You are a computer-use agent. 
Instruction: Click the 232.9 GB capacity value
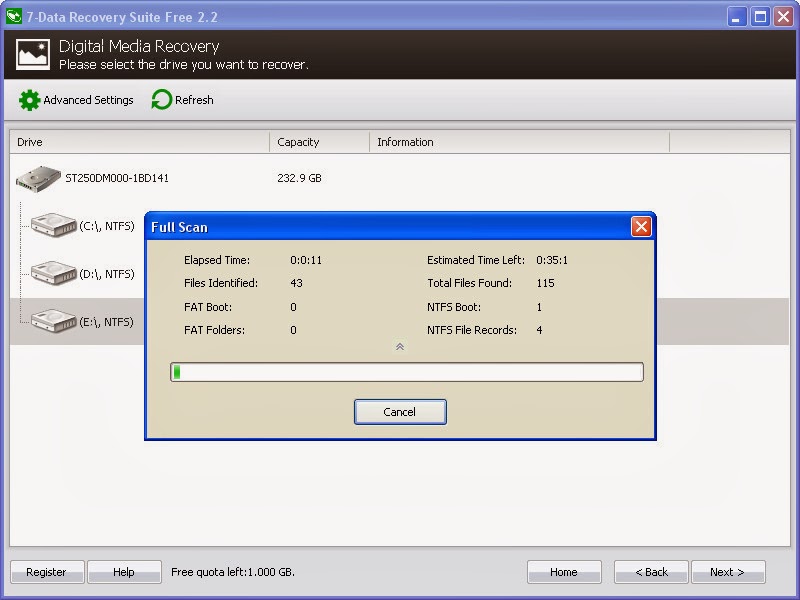pyautogui.click(x=299, y=178)
